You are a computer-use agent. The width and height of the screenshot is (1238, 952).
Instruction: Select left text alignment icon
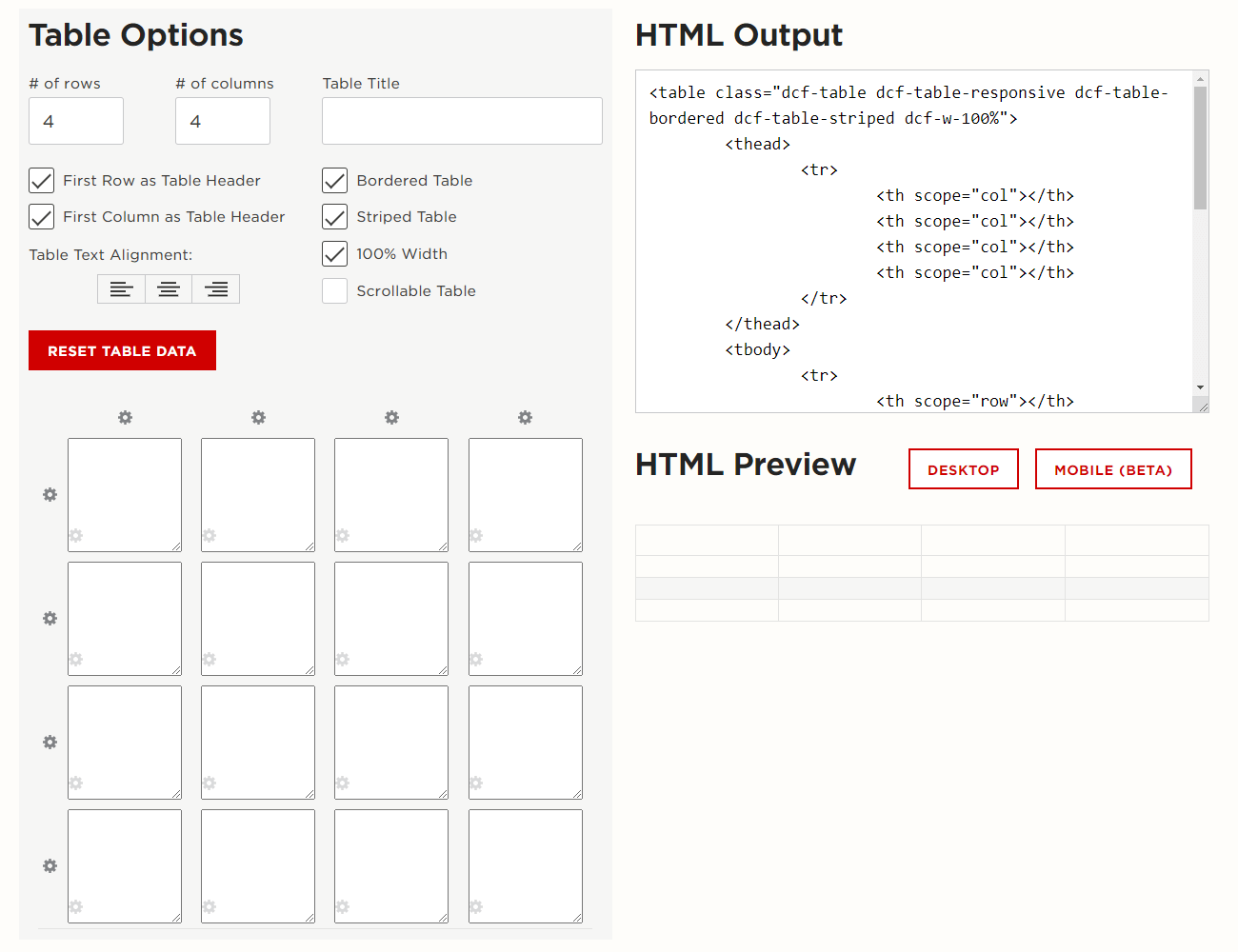click(x=121, y=289)
